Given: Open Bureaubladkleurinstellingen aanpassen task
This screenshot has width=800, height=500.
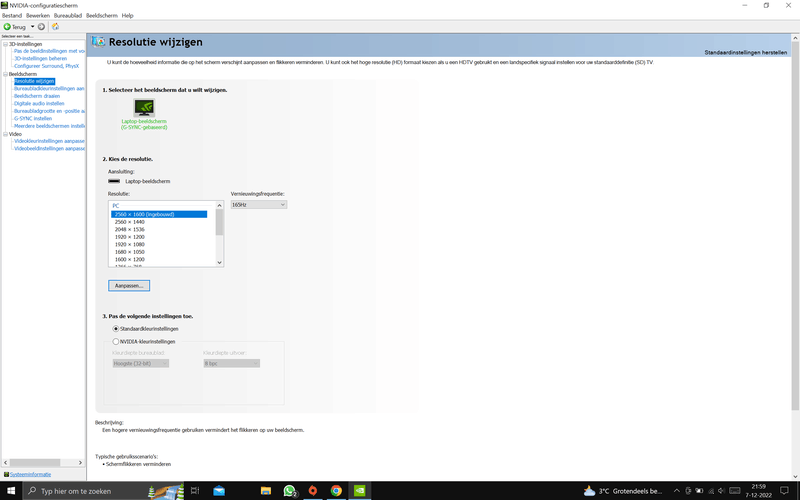Looking at the screenshot, I should pos(49,88).
